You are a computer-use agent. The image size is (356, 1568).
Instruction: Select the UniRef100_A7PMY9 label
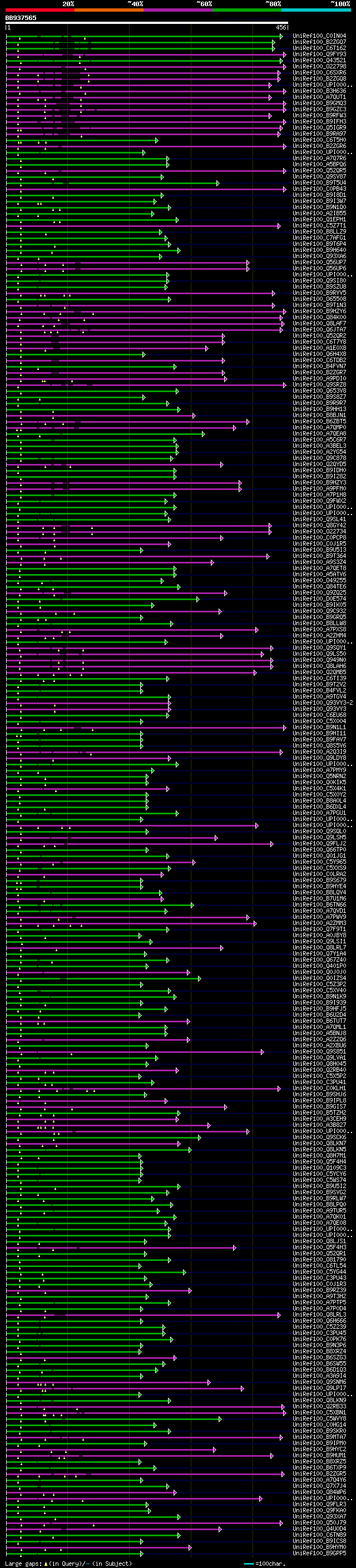(319, 770)
